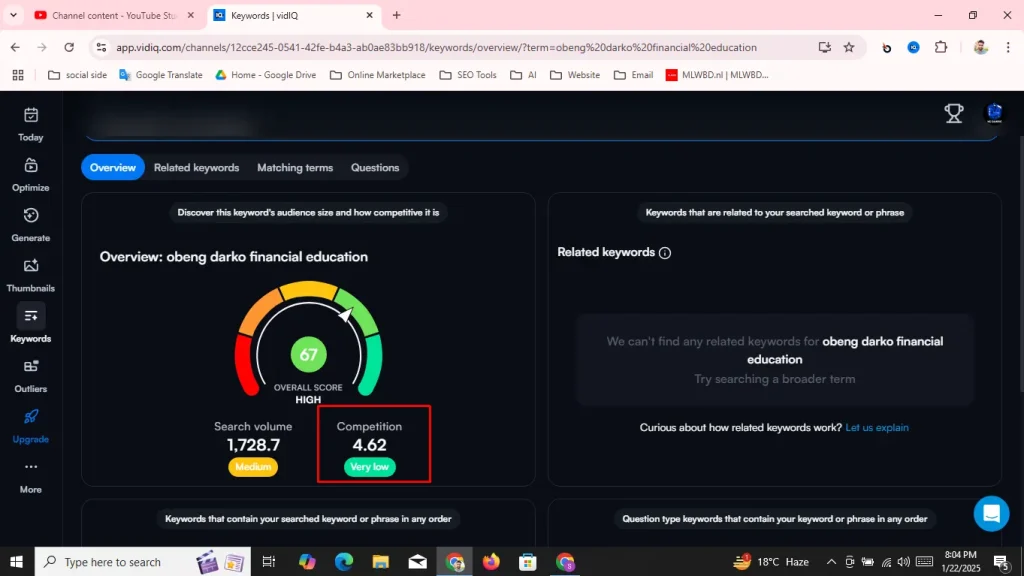Open the Today section in vidIQ sidebar
Viewport: 1024px width, 576px height.
coord(30,121)
